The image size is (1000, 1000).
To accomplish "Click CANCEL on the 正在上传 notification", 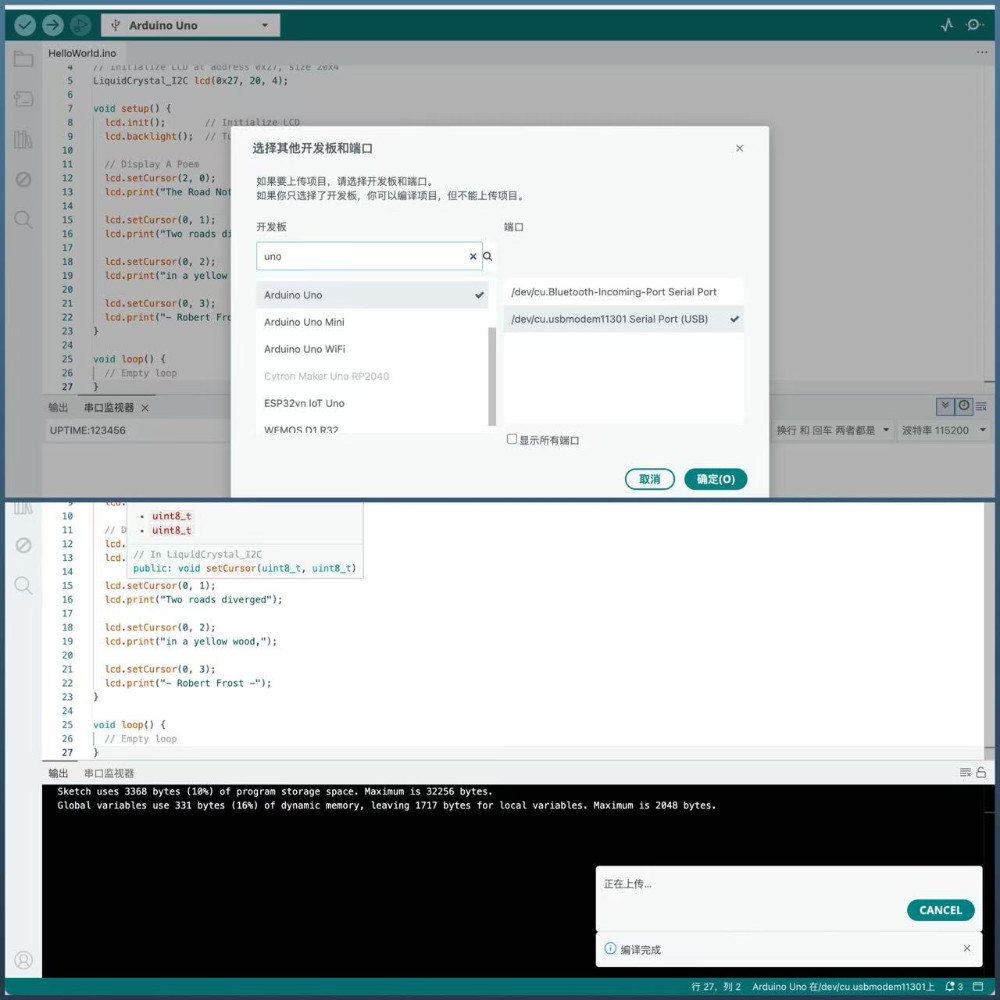I will (940, 910).
